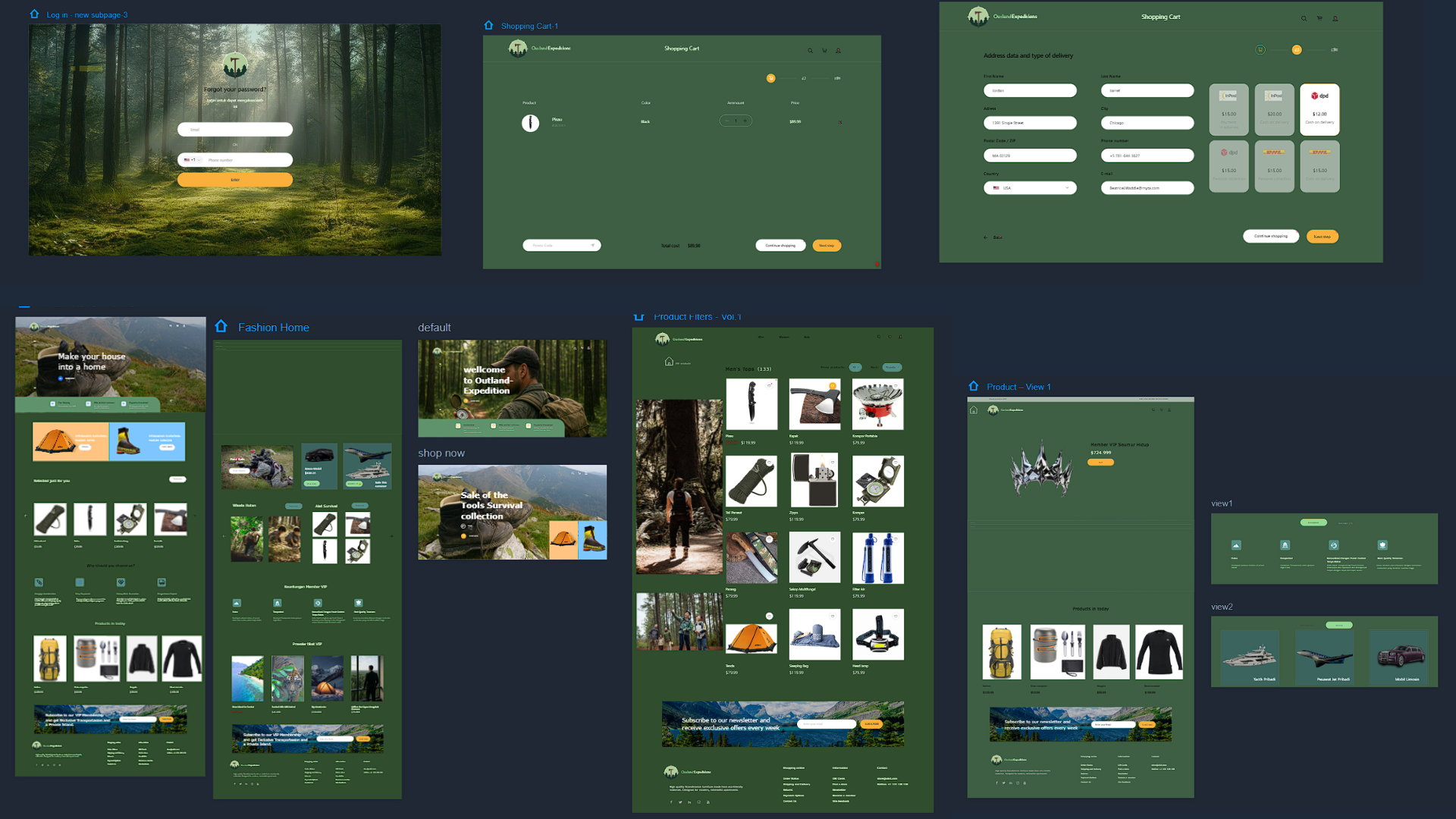Screen dimensions: 1456x819
Task: Click home icon next to Product – View 1
Action: [974, 386]
